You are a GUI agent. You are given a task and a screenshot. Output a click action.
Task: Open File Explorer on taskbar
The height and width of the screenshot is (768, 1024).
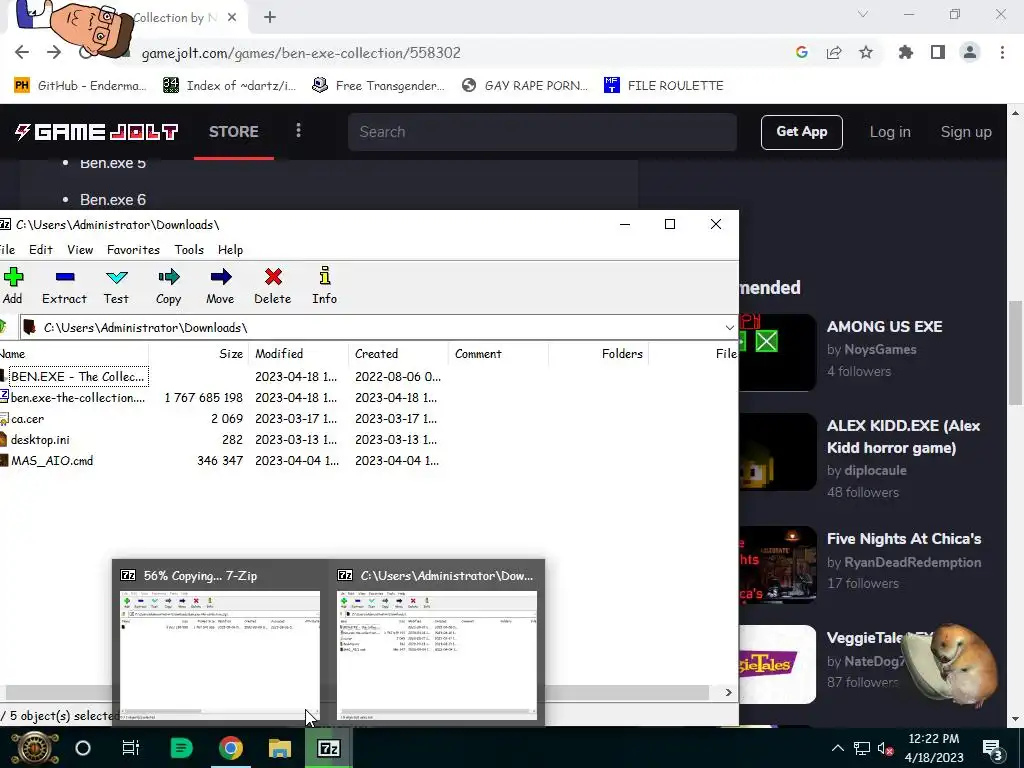point(280,748)
